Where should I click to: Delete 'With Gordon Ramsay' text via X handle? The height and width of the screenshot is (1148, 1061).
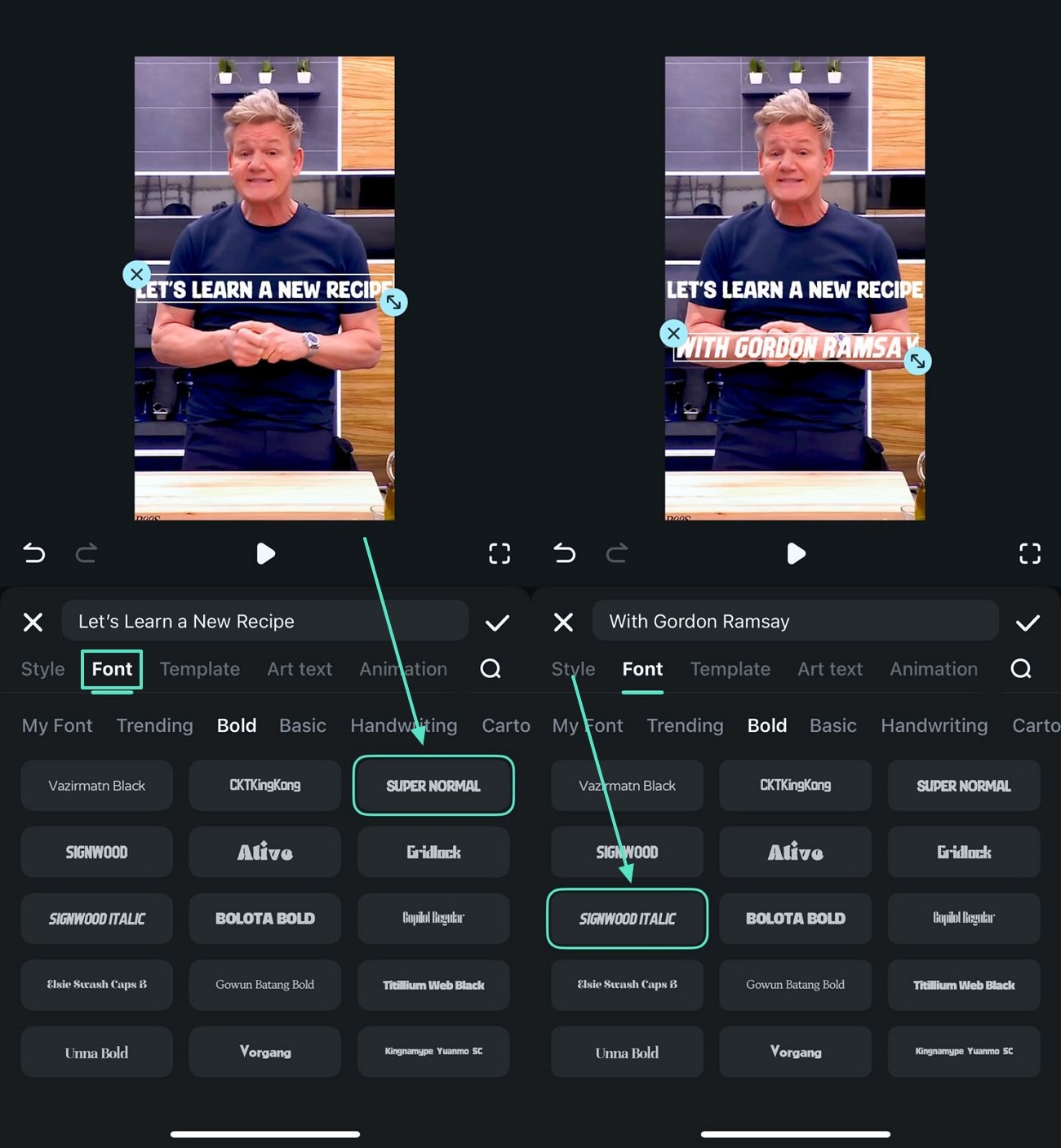(673, 333)
